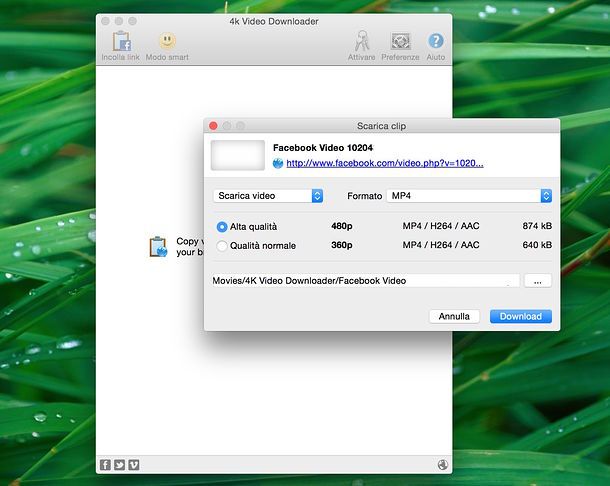Enable Modo smart via the smiley icon

[x=167, y=42]
